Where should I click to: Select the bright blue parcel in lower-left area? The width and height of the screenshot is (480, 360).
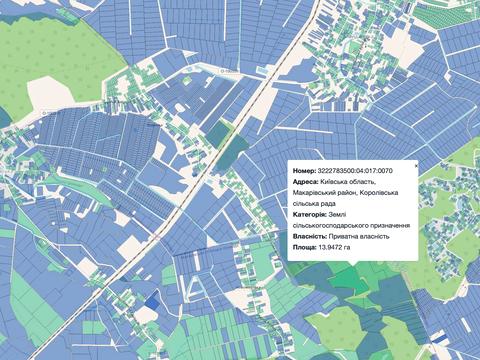pos(153,300)
